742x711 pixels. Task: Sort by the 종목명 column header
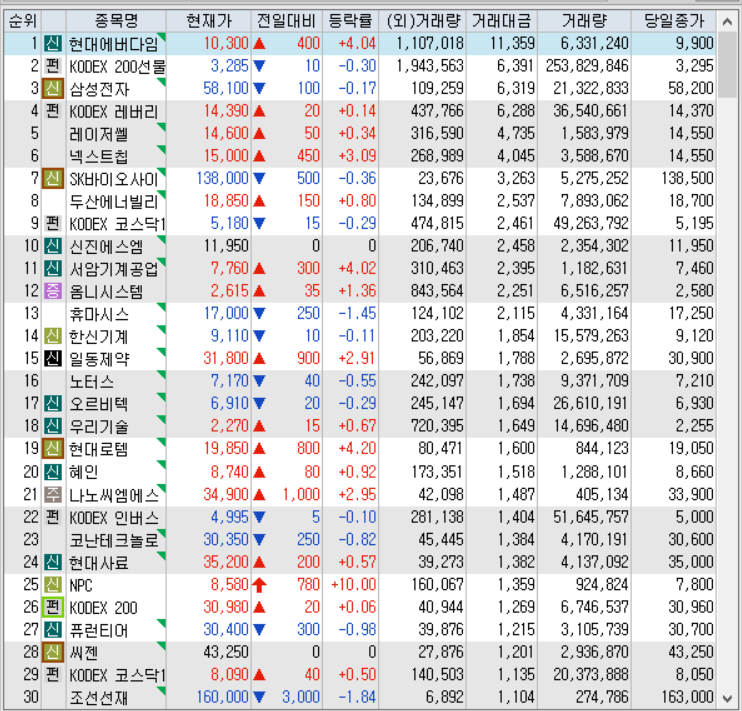pyautogui.click(x=116, y=21)
